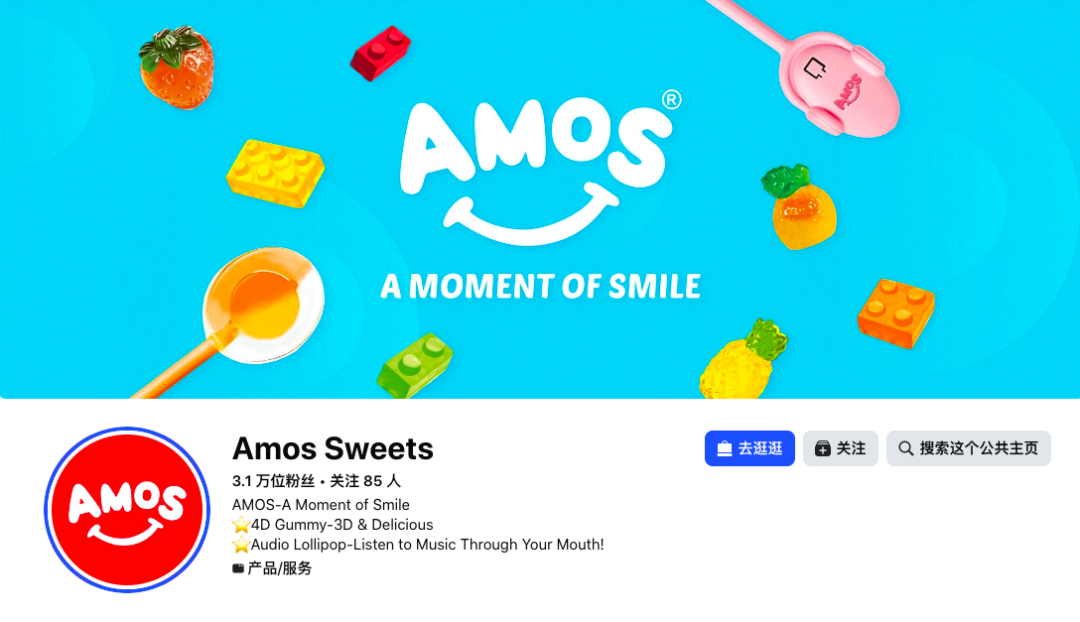
Task: Click the 产品/服务 category link
Action: click(x=280, y=568)
